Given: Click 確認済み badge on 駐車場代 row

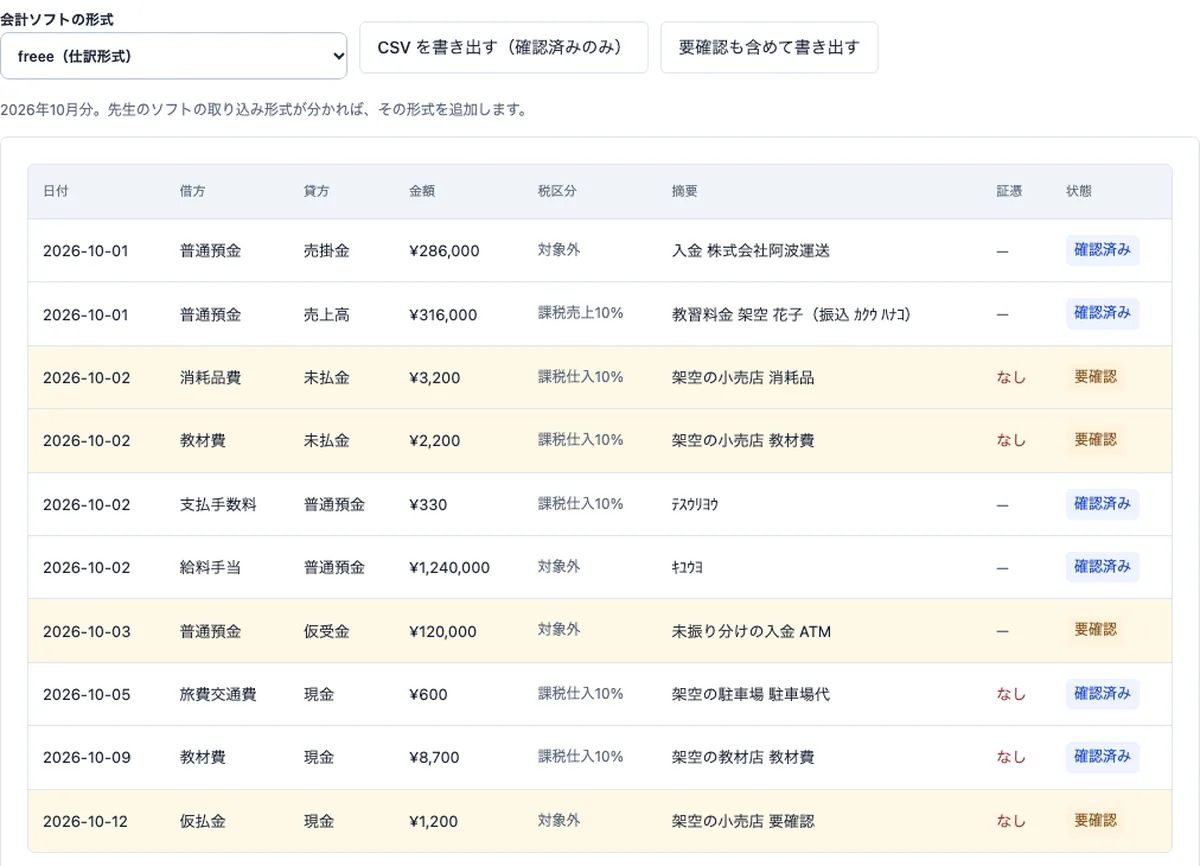Looking at the screenshot, I should point(1103,694).
